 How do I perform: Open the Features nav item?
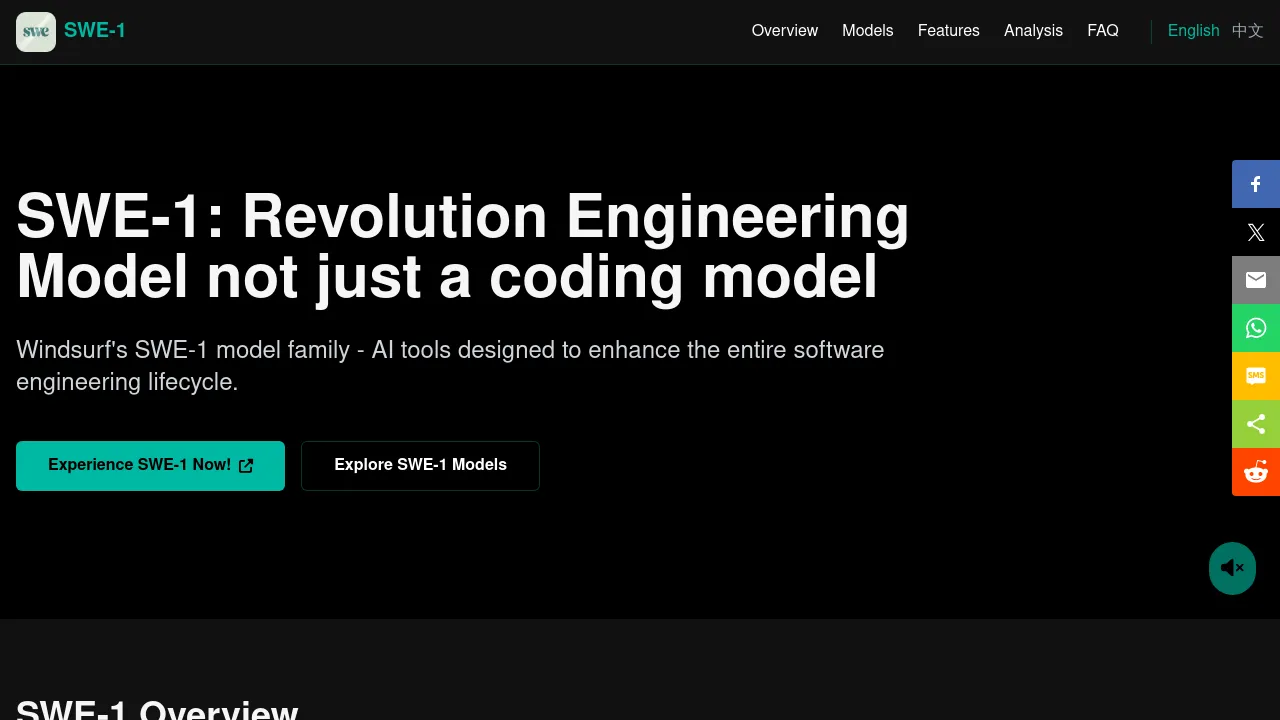(949, 31)
